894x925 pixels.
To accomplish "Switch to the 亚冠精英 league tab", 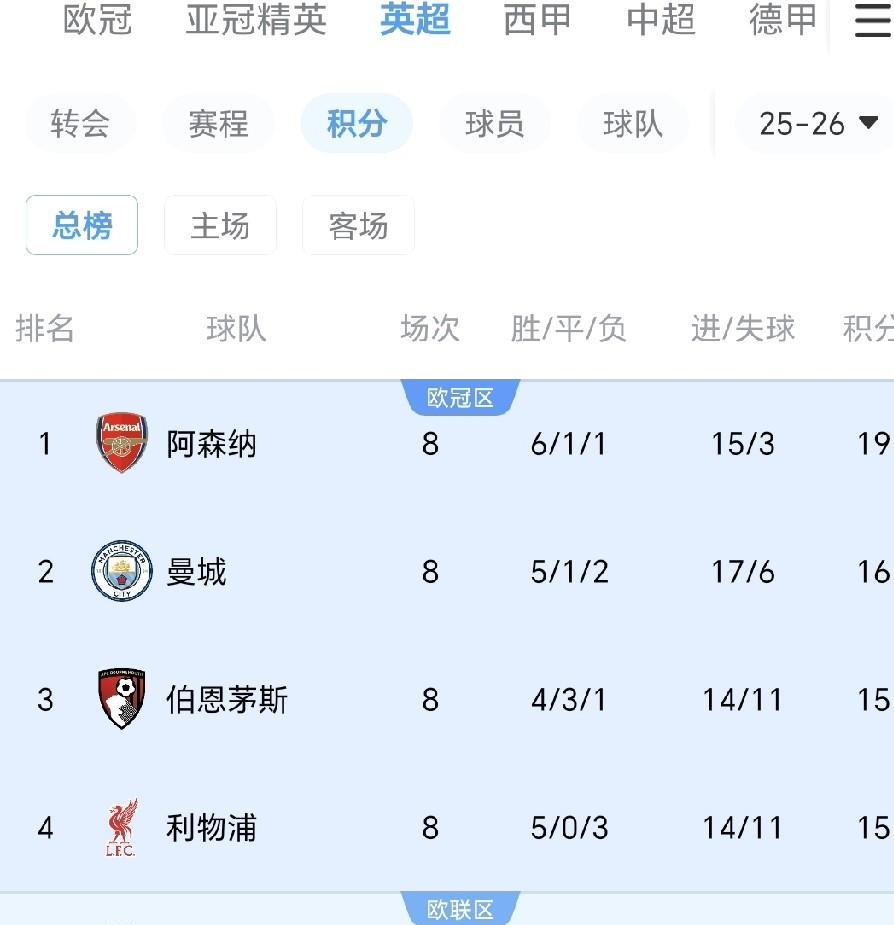I will pos(256,20).
